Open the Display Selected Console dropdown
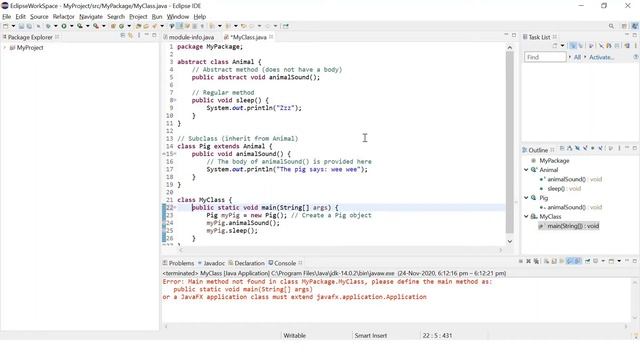Image resolution: width=640 pixels, height=360 pixels. [x=603, y=261]
